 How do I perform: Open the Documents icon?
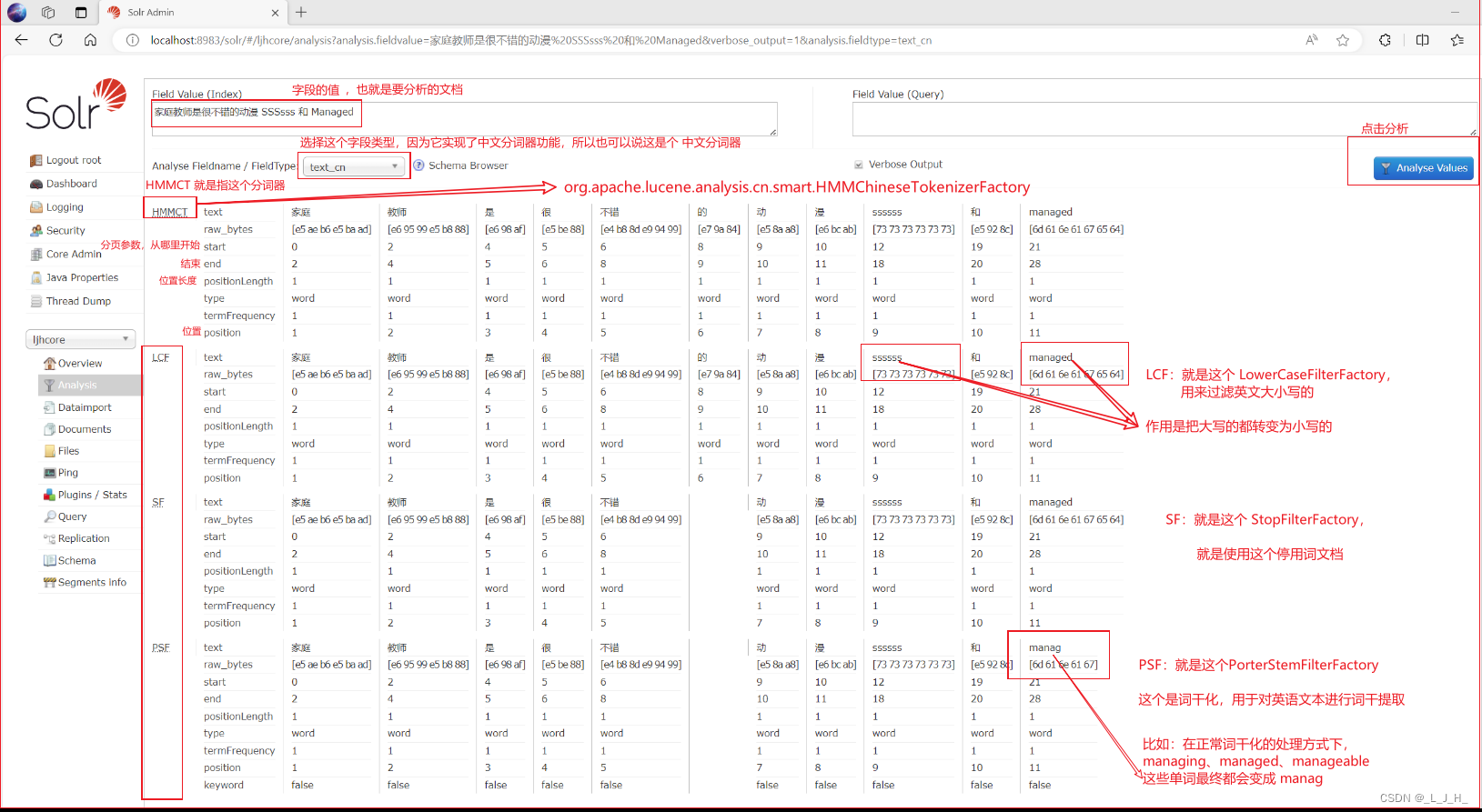tap(50, 429)
